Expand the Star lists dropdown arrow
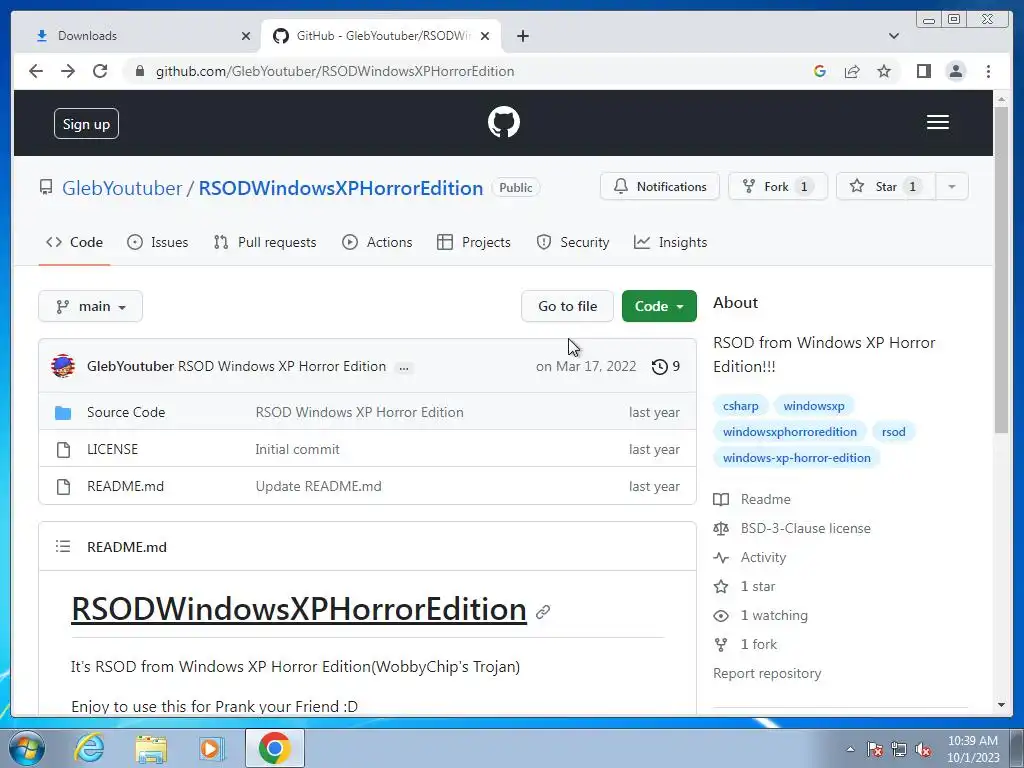This screenshot has width=1024, height=768. [x=952, y=187]
